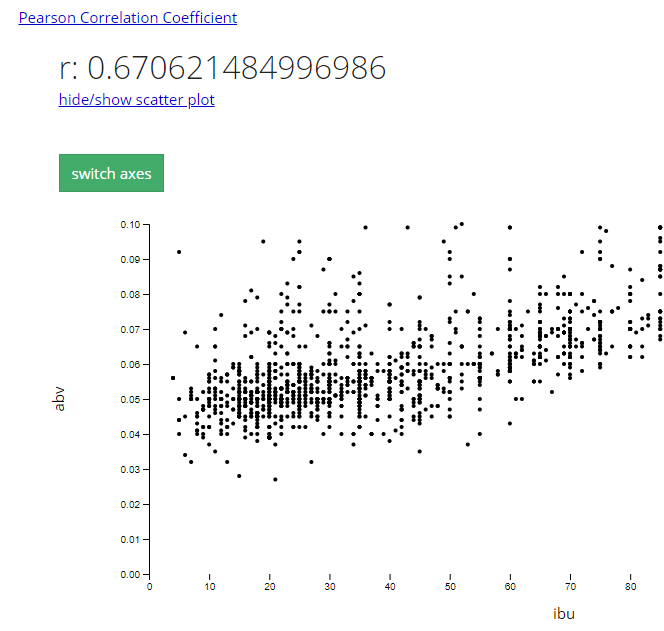The image size is (664, 631).
Task: Click the 0.05 y-axis tick label
Action: (130, 399)
